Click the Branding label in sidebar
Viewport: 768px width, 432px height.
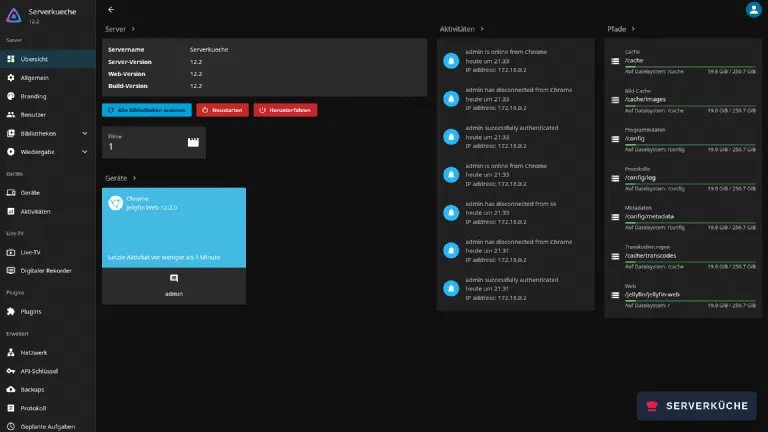tap(33, 96)
